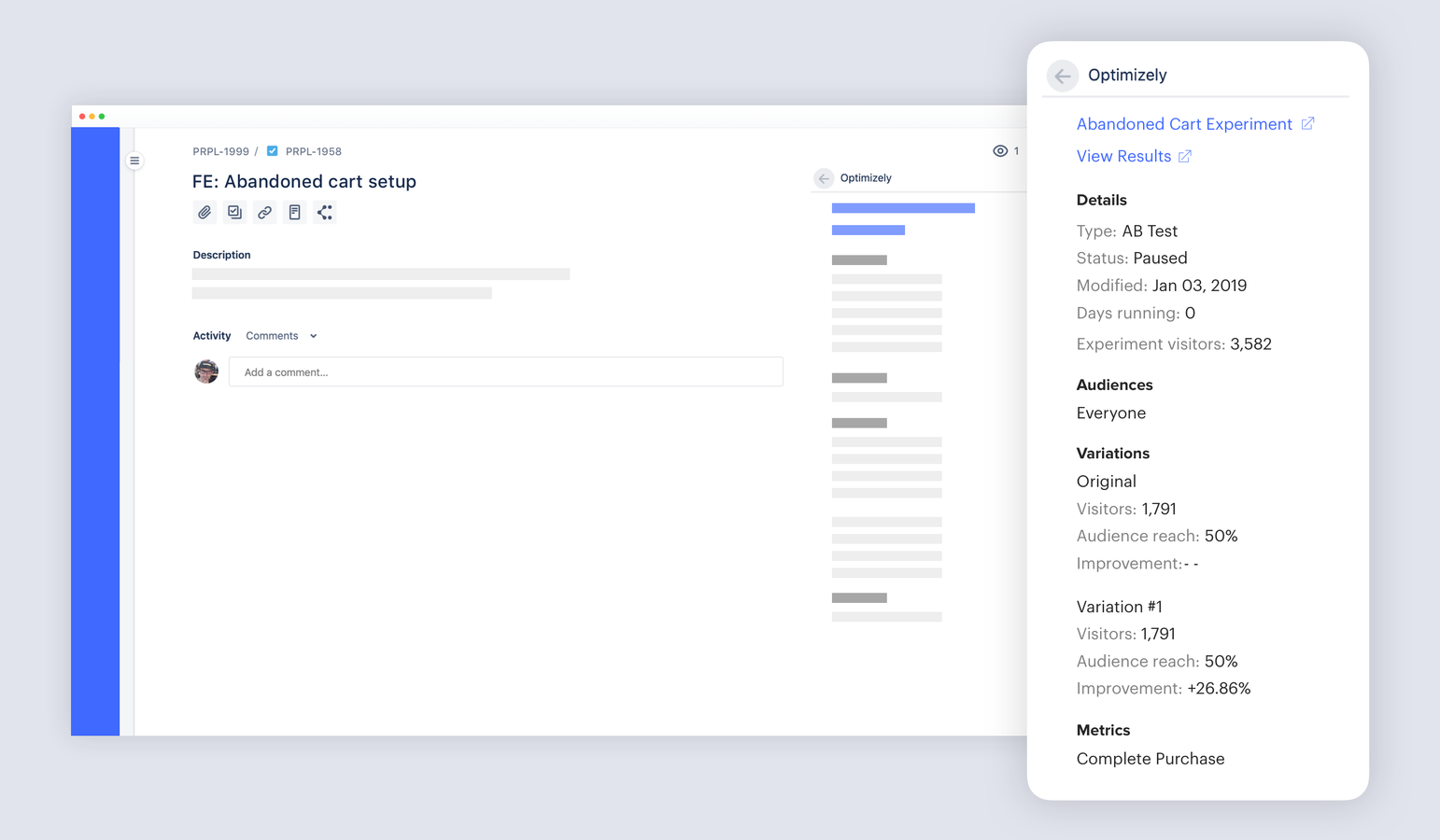Open the Comments activity dropdown
Image resolution: width=1440 pixels, height=840 pixels.
(x=281, y=336)
